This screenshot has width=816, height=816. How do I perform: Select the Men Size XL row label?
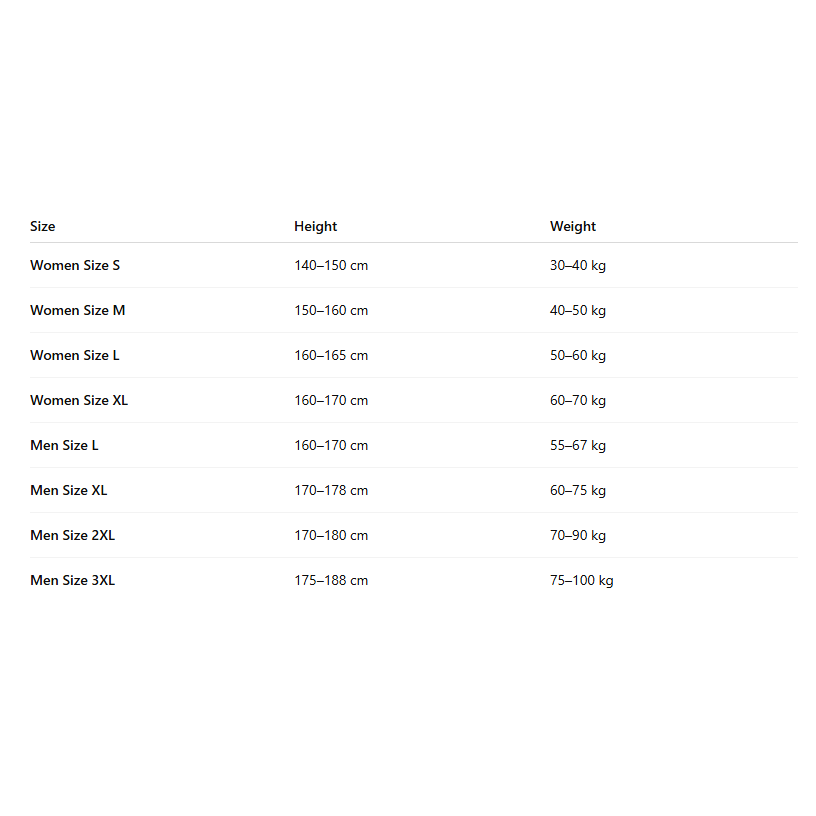pyautogui.click(x=68, y=491)
